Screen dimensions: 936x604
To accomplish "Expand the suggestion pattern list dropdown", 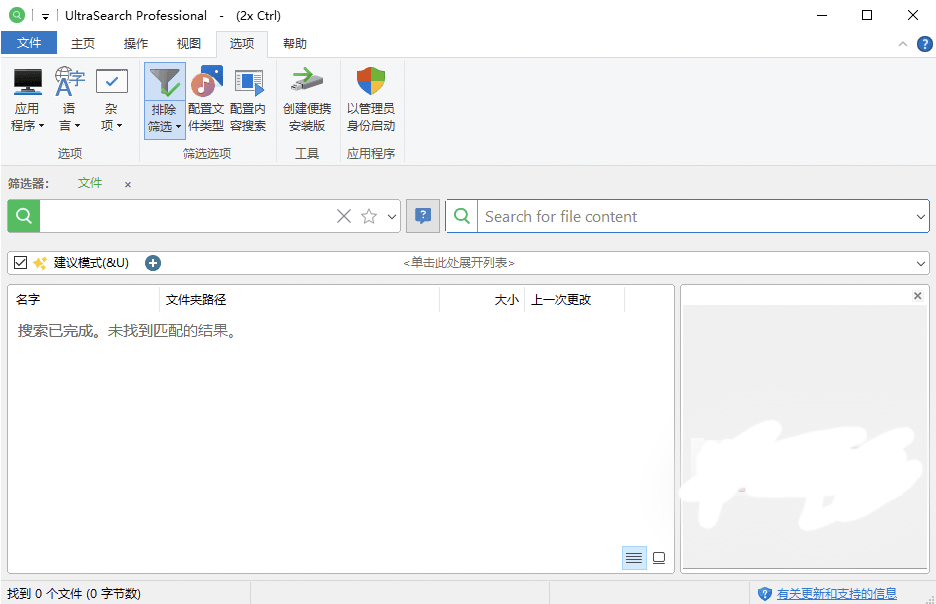I will (x=920, y=263).
